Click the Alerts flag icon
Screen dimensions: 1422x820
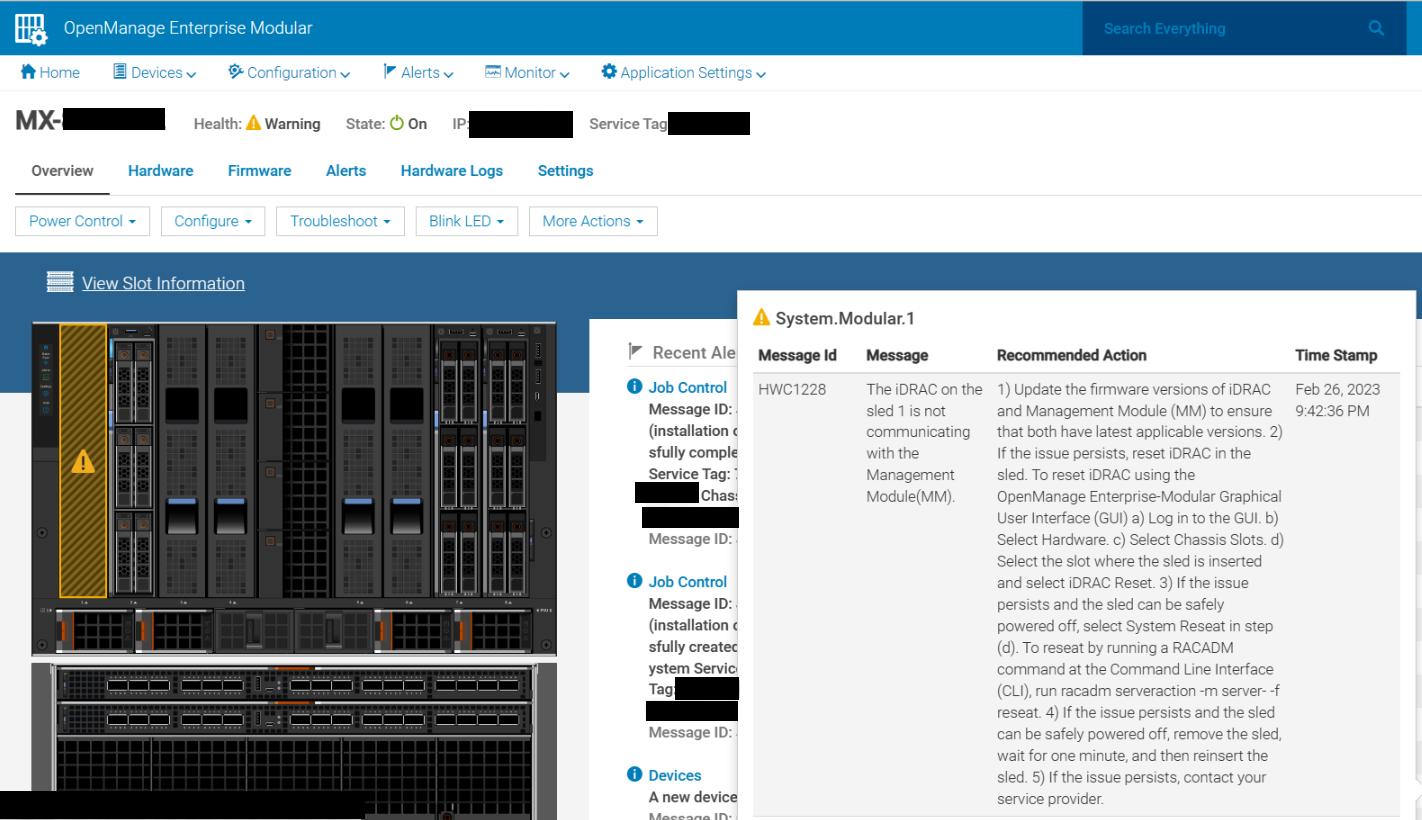tap(390, 72)
